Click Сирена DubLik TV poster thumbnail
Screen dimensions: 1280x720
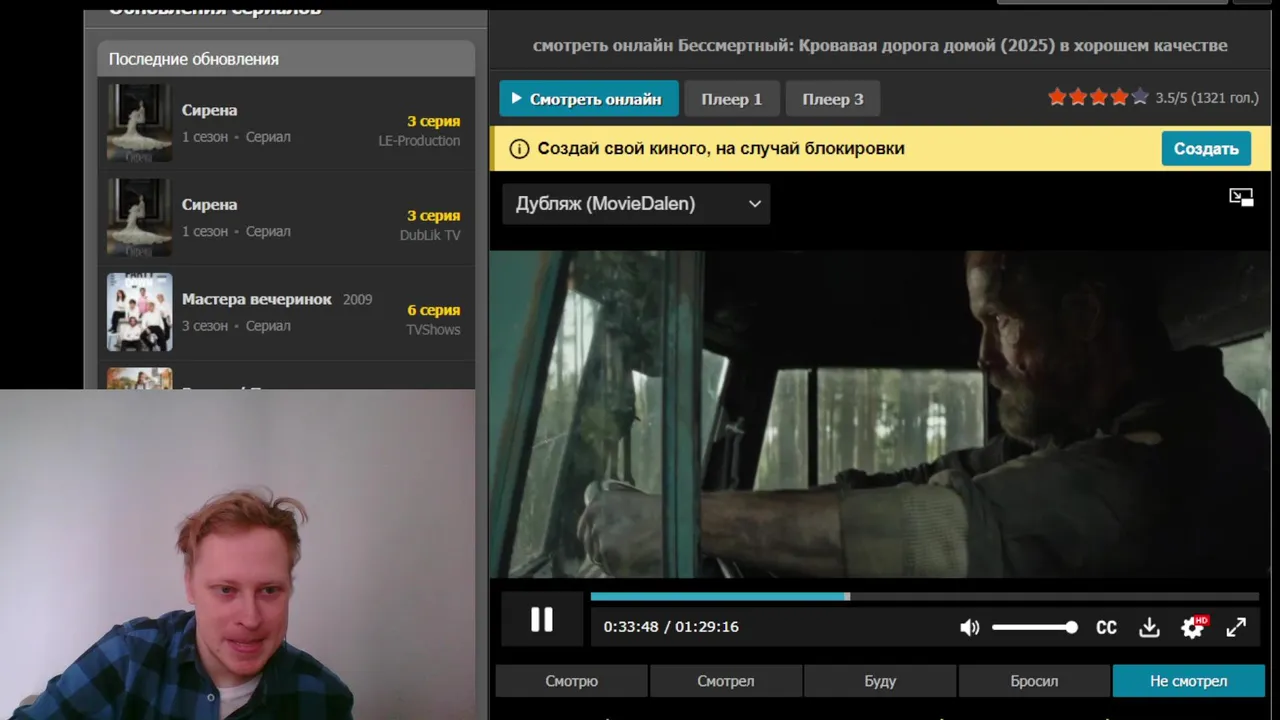140,218
